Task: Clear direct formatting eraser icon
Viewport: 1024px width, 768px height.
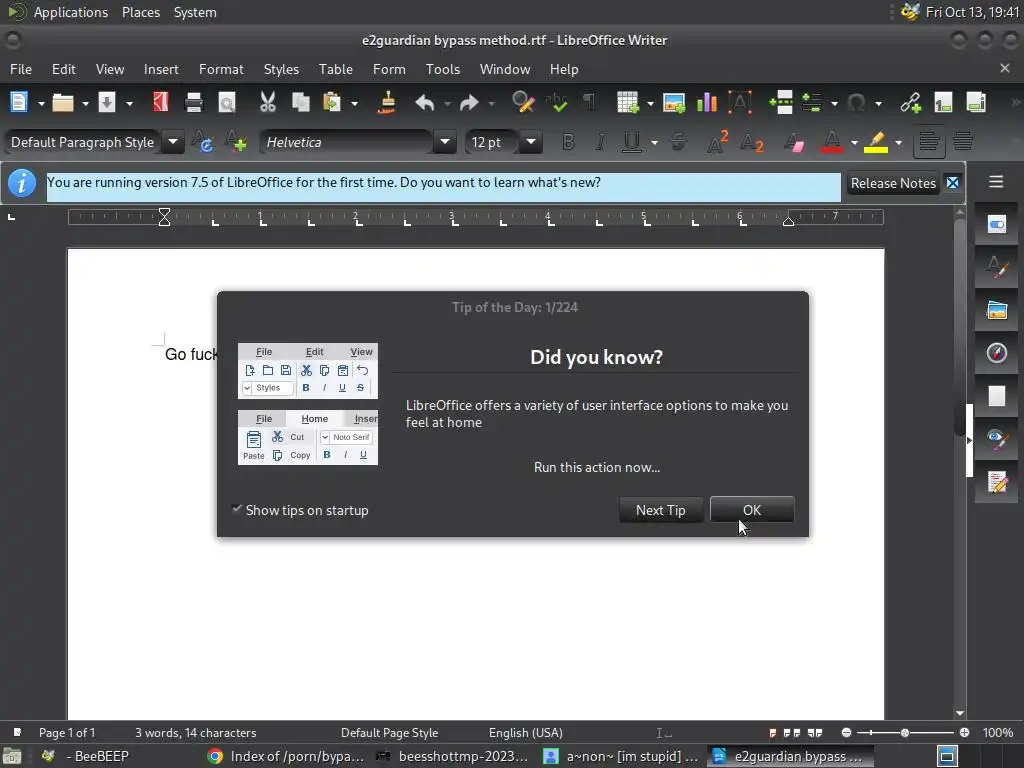Action: point(794,142)
